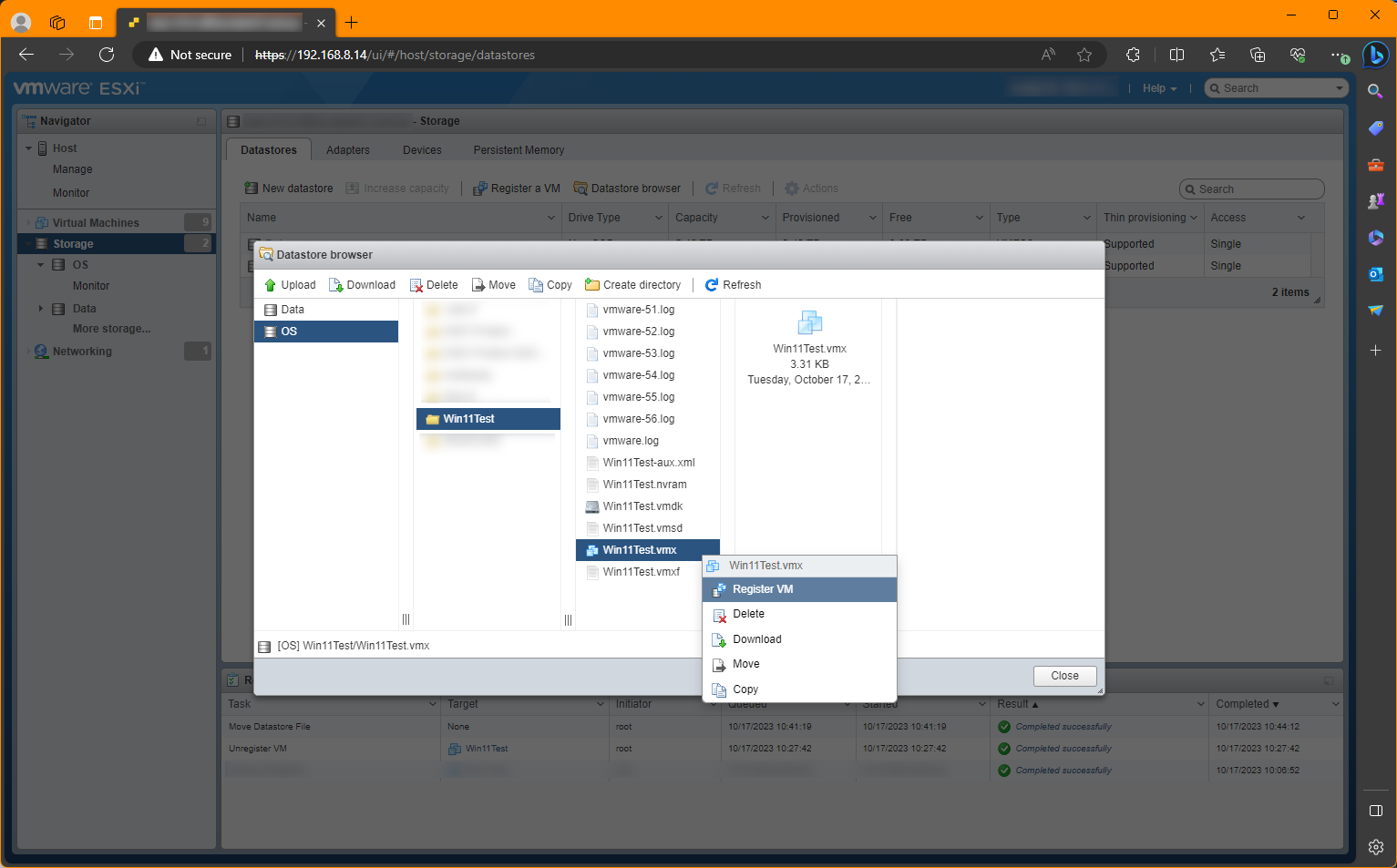1397x868 pixels.
Task: Click the Move icon in datastore browser toolbar
Action: [x=478, y=285]
